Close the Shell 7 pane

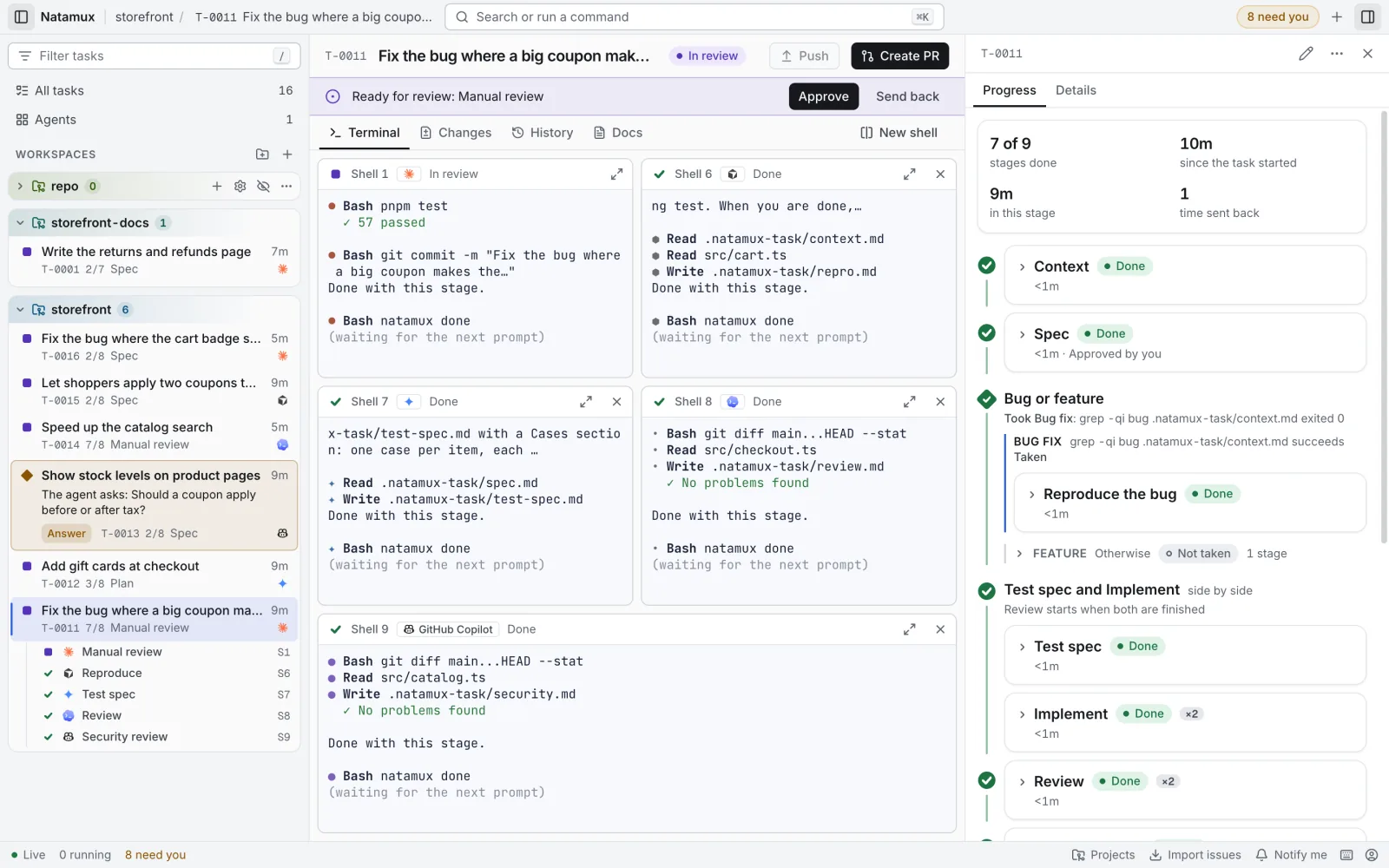point(616,402)
